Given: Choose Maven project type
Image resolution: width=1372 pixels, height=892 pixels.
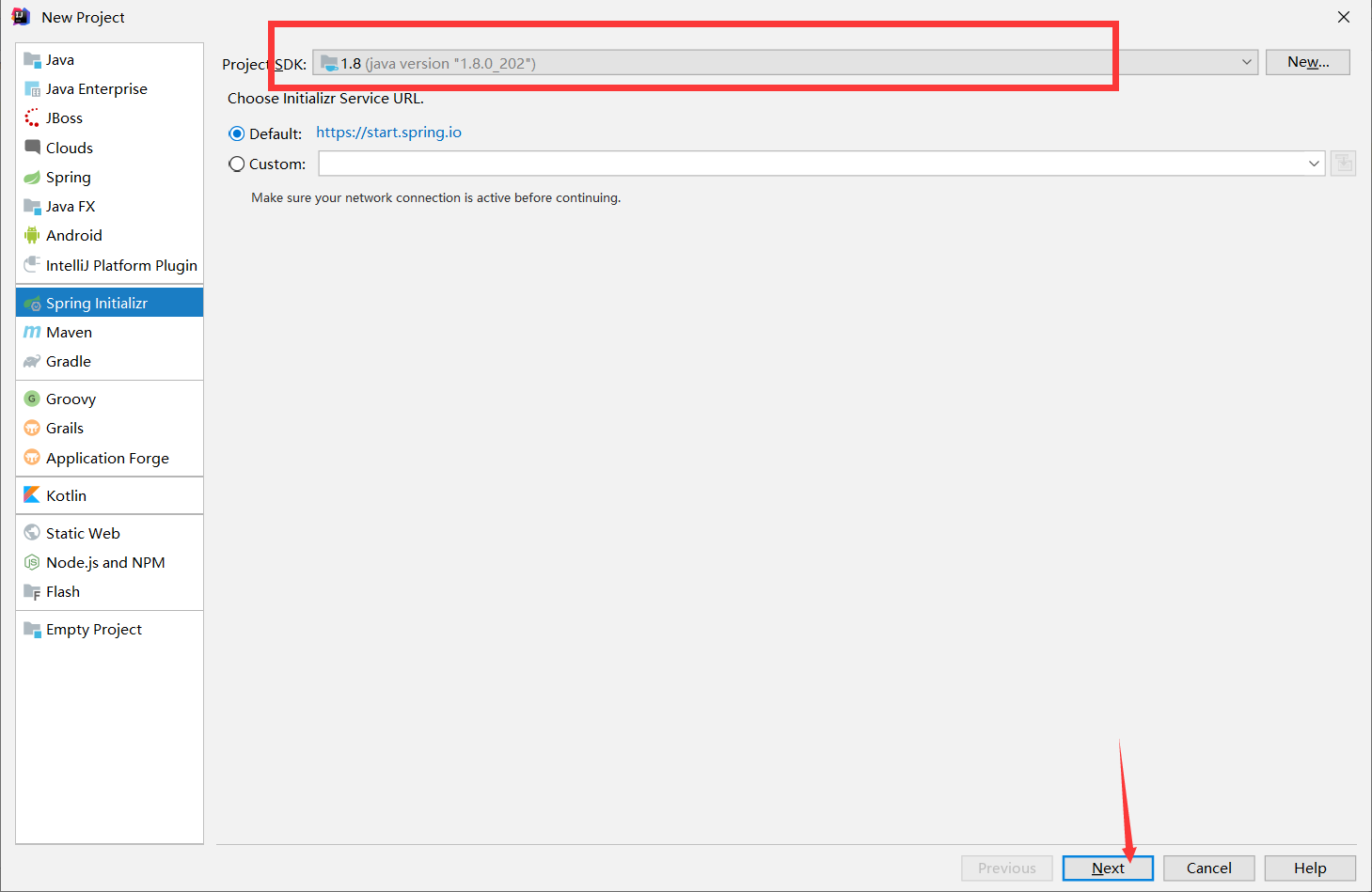Looking at the screenshot, I should [109, 333].
